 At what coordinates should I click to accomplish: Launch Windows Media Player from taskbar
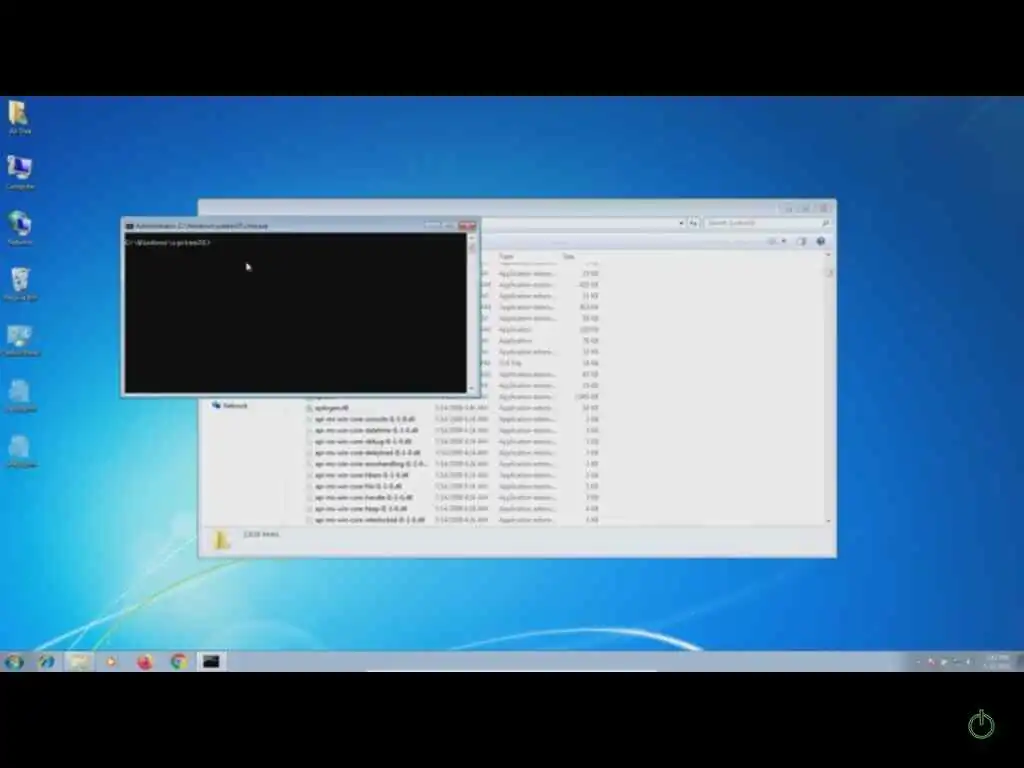click(111, 662)
